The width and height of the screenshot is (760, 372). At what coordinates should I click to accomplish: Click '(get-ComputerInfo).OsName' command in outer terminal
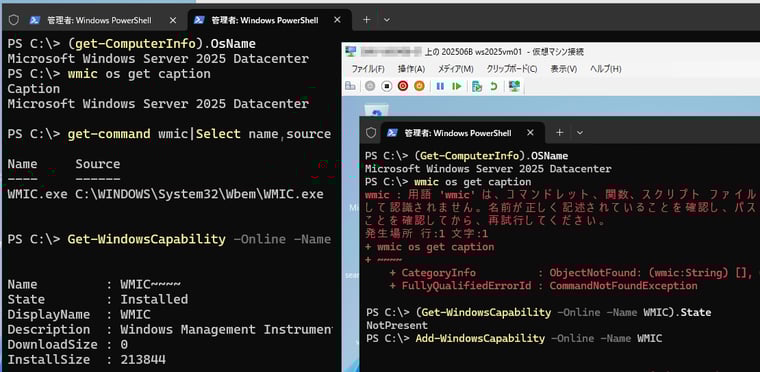pos(161,44)
